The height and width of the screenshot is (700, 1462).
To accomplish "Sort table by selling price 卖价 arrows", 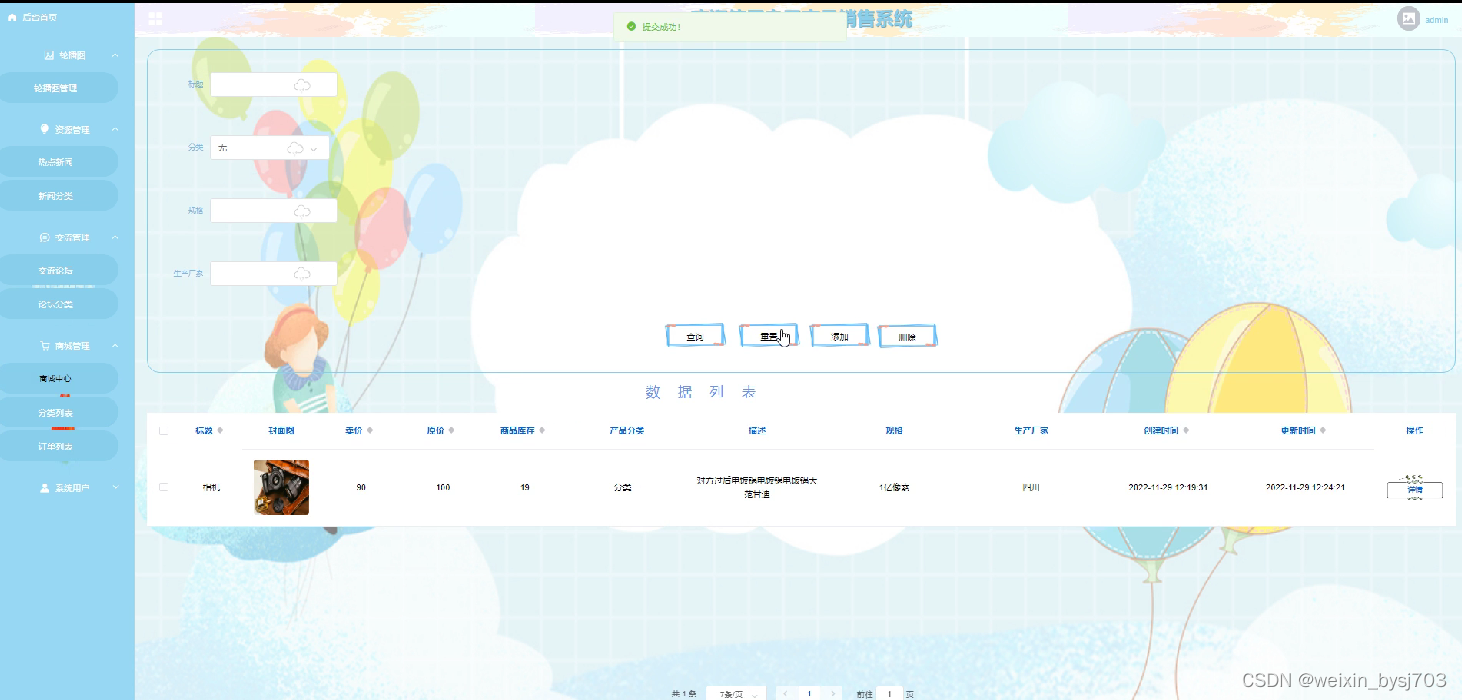I will (x=369, y=430).
